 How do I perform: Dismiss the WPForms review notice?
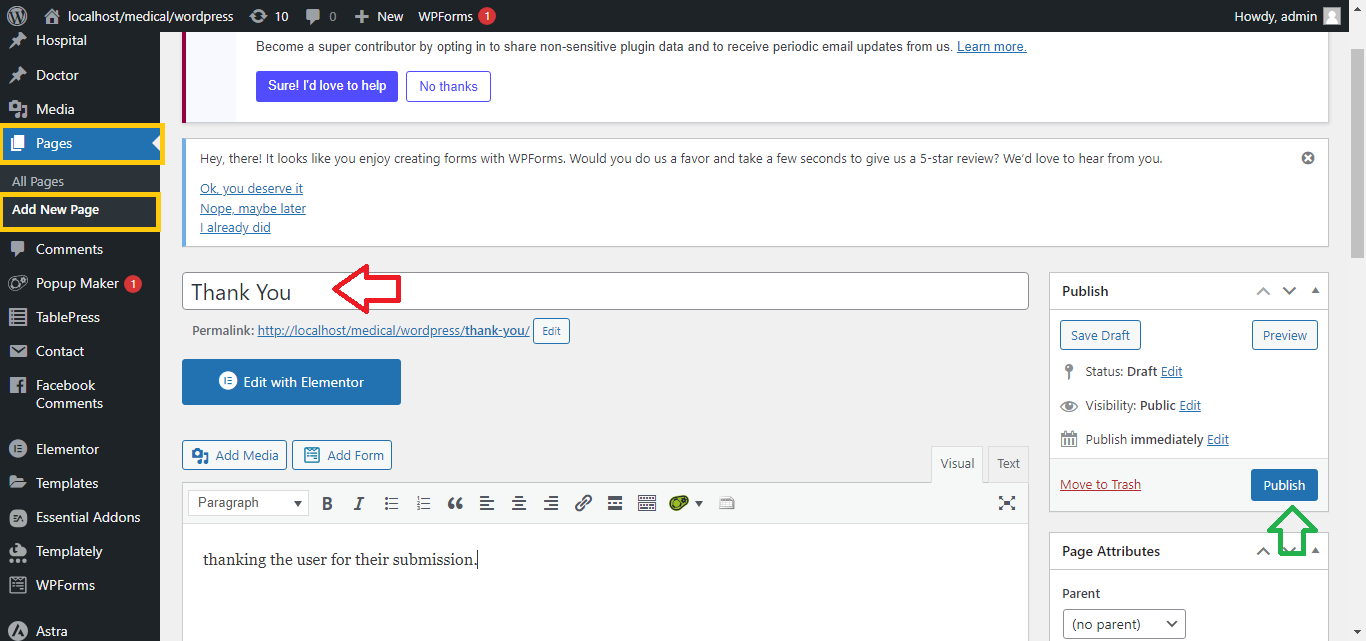pyautogui.click(x=1307, y=159)
